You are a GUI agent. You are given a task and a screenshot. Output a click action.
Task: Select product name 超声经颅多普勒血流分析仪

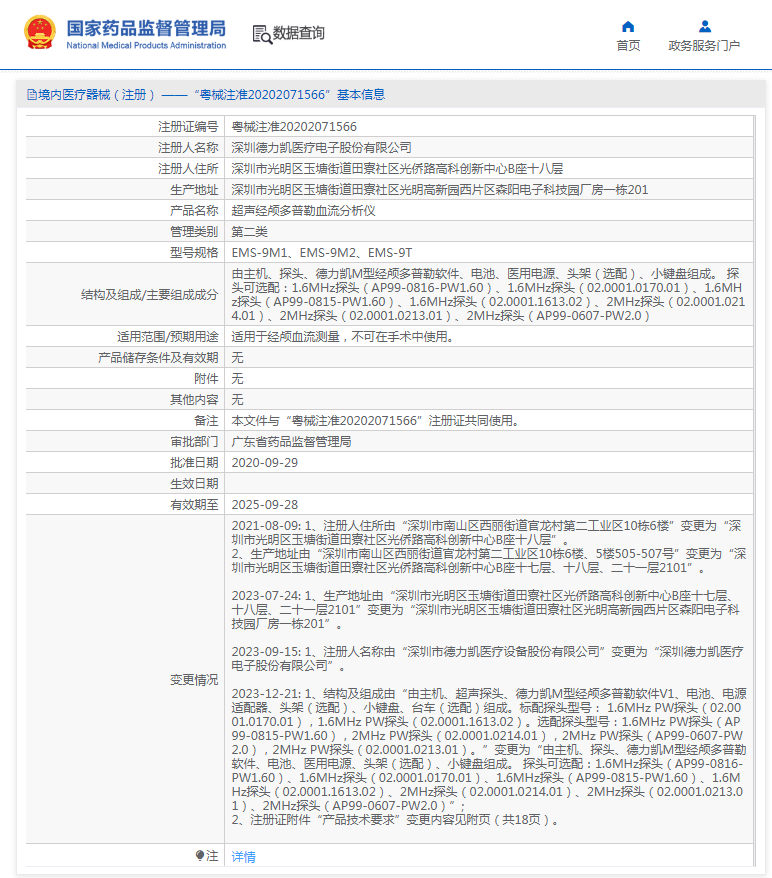[x=303, y=211]
